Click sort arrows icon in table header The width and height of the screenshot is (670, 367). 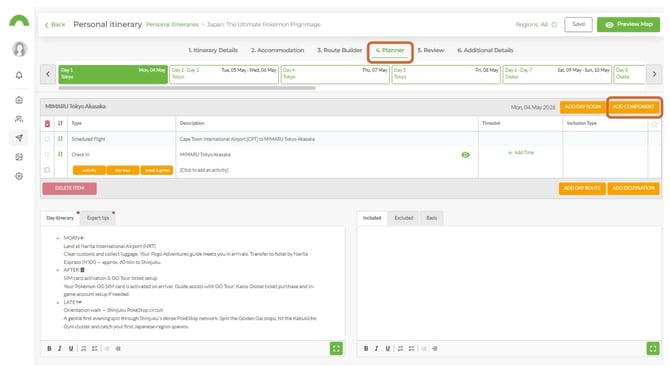pyautogui.click(x=60, y=123)
